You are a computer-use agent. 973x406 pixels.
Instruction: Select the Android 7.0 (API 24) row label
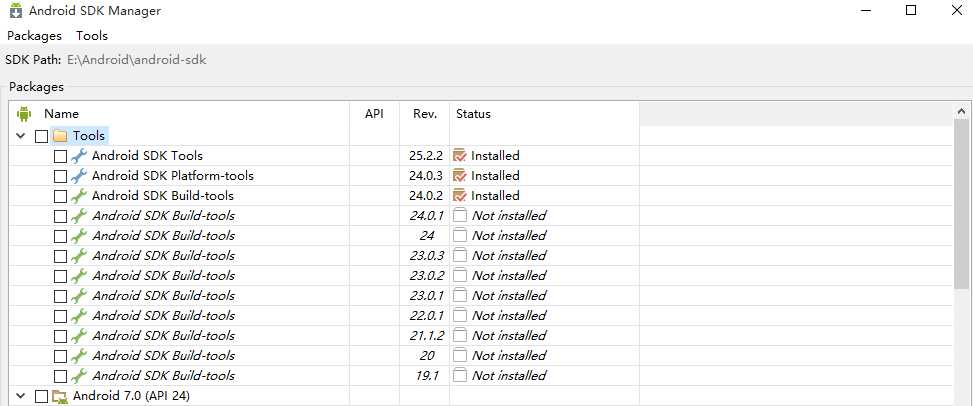click(131, 395)
